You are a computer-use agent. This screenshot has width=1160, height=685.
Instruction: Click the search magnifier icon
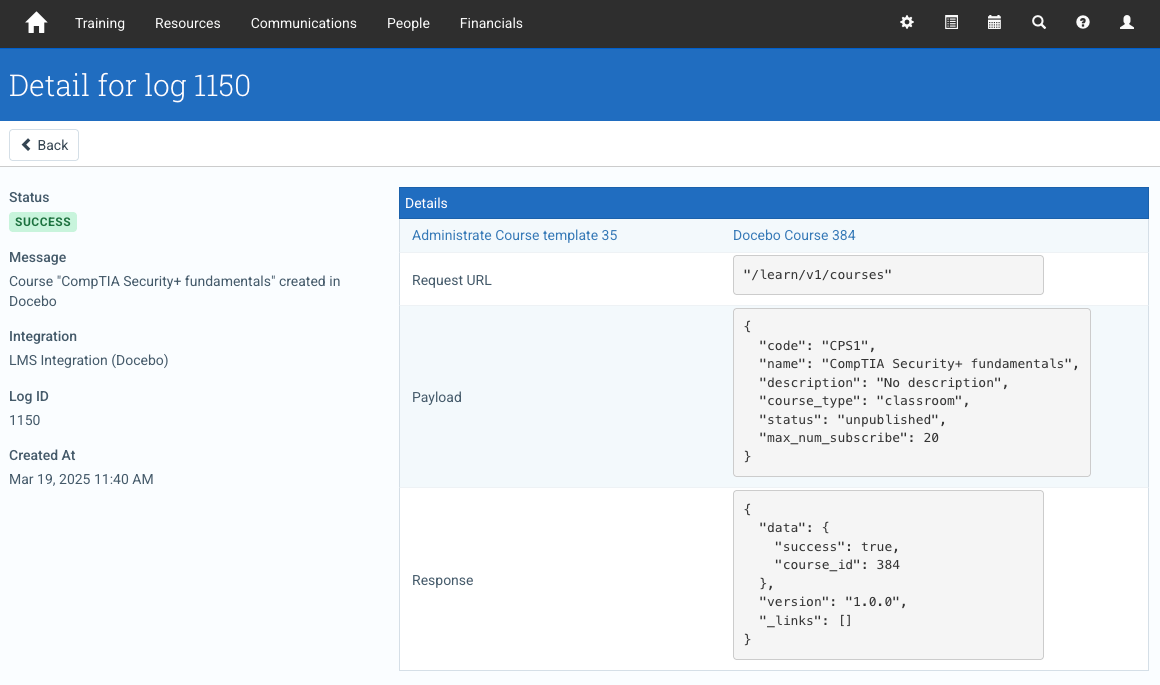(x=1039, y=23)
